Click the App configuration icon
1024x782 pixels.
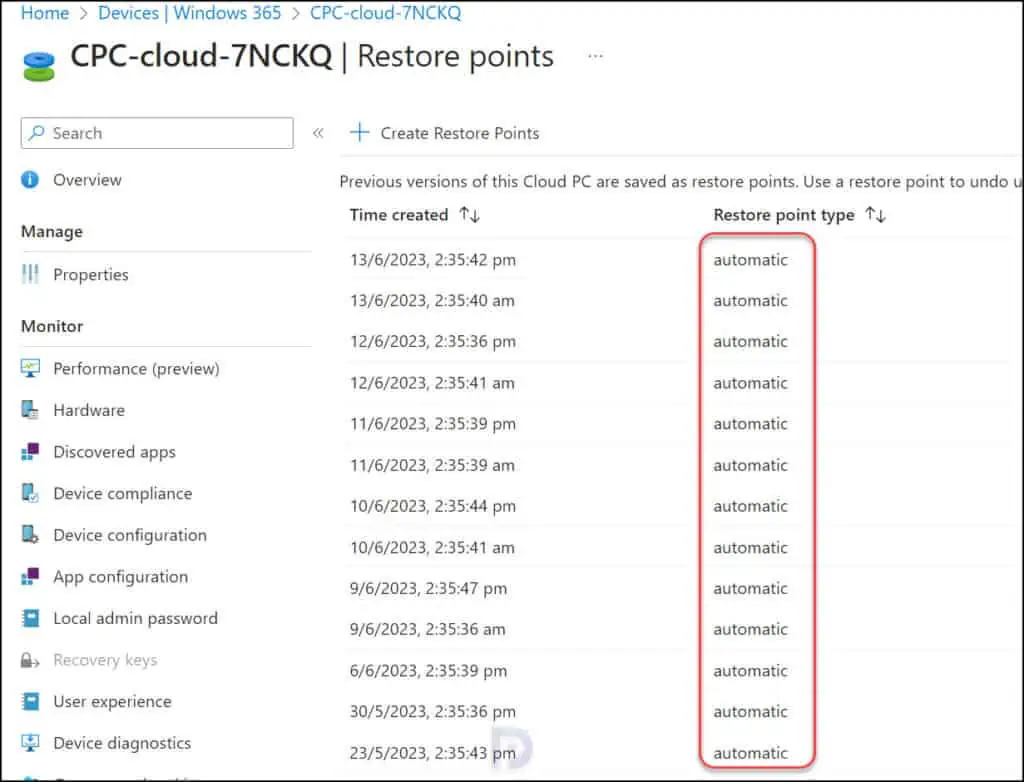[30, 576]
